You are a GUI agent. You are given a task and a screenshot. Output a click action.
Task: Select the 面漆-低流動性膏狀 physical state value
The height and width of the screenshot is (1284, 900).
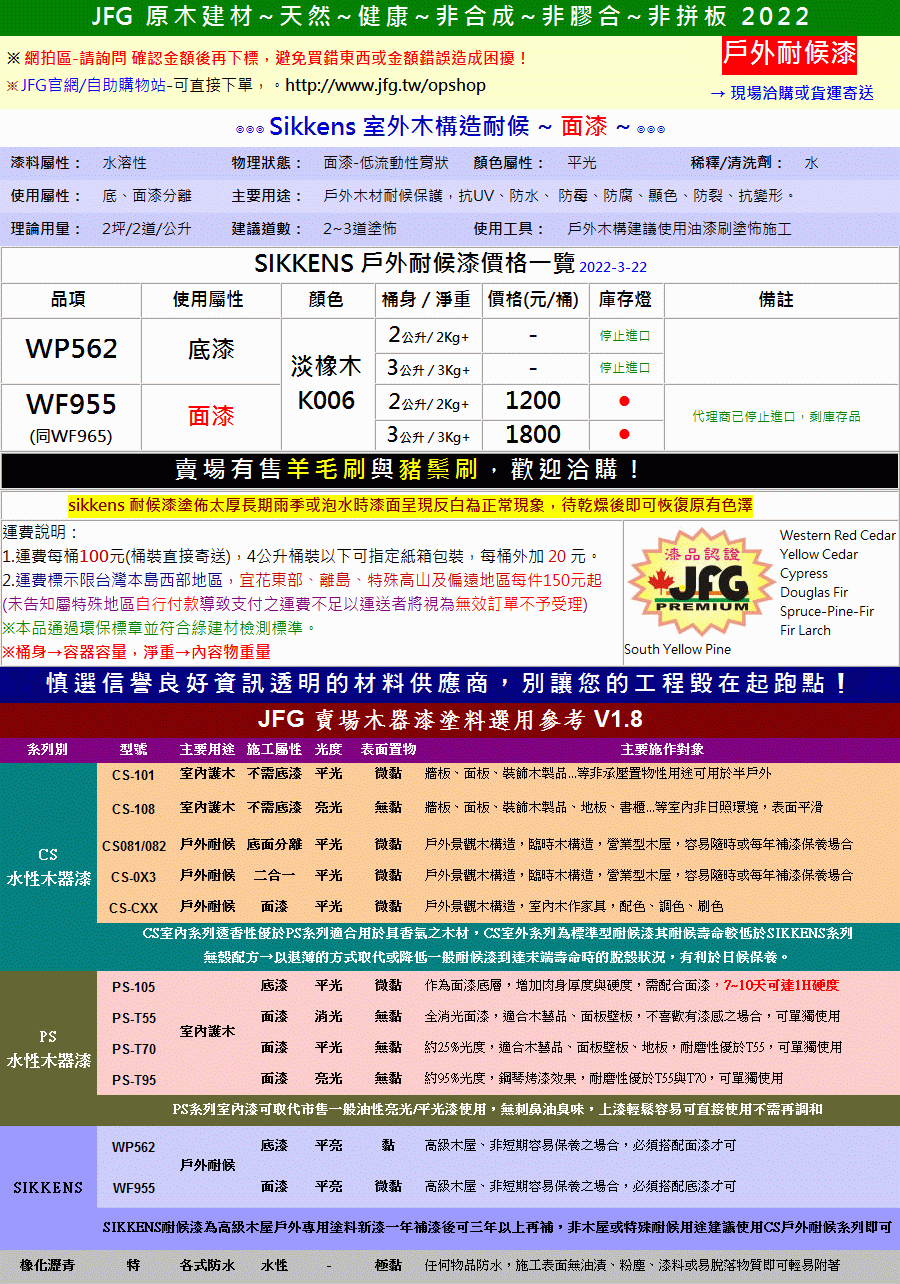pyautogui.click(x=386, y=163)
